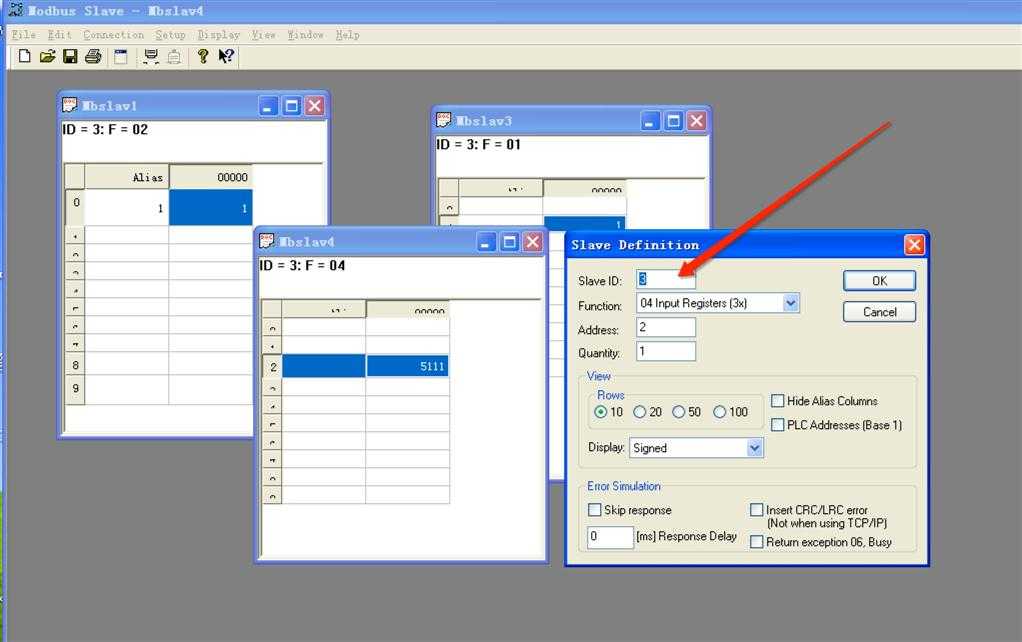
Task: Select row 2 header in Mbslav4
Action: pos(272,366)
